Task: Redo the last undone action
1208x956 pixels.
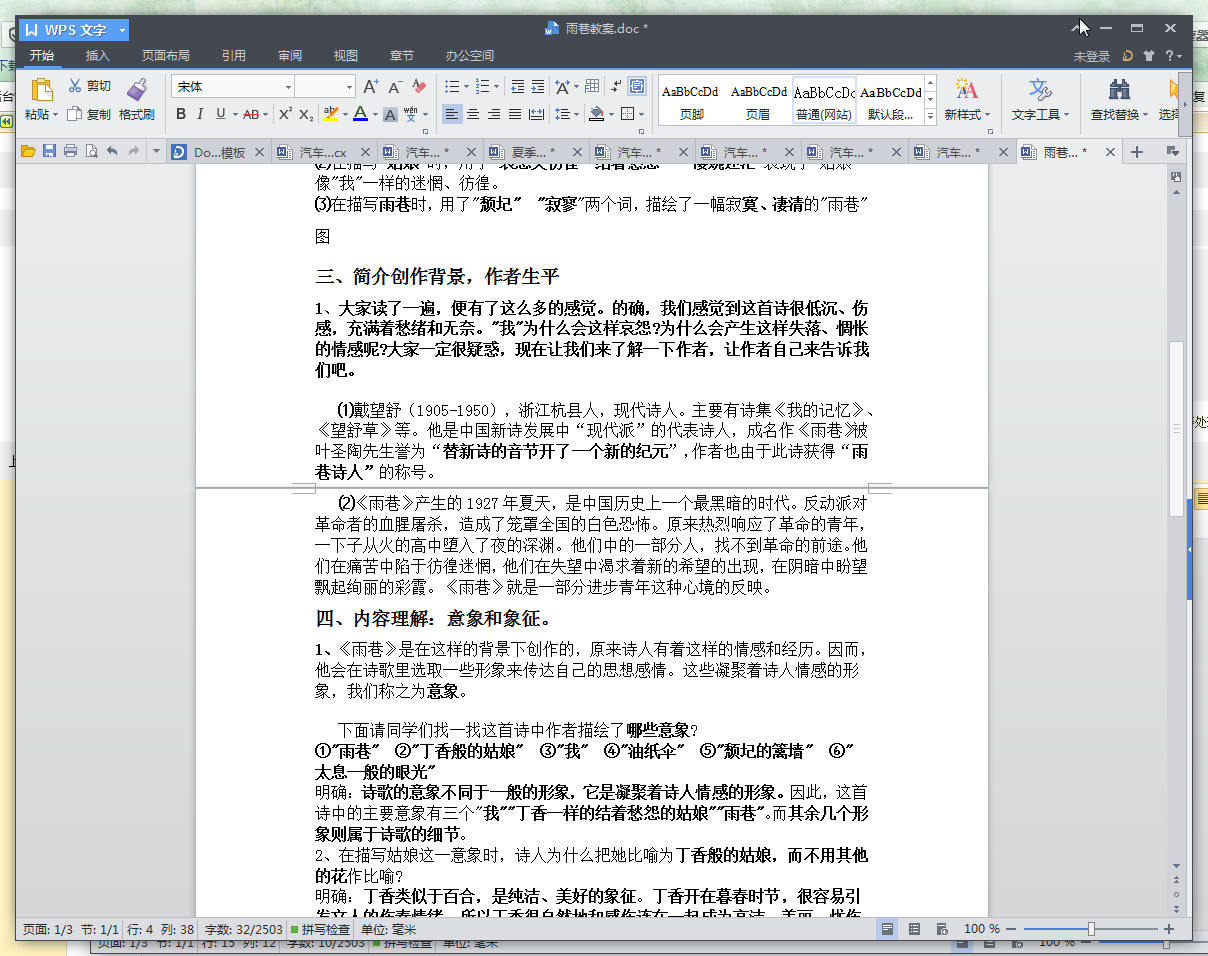Action: pos(133,152)
